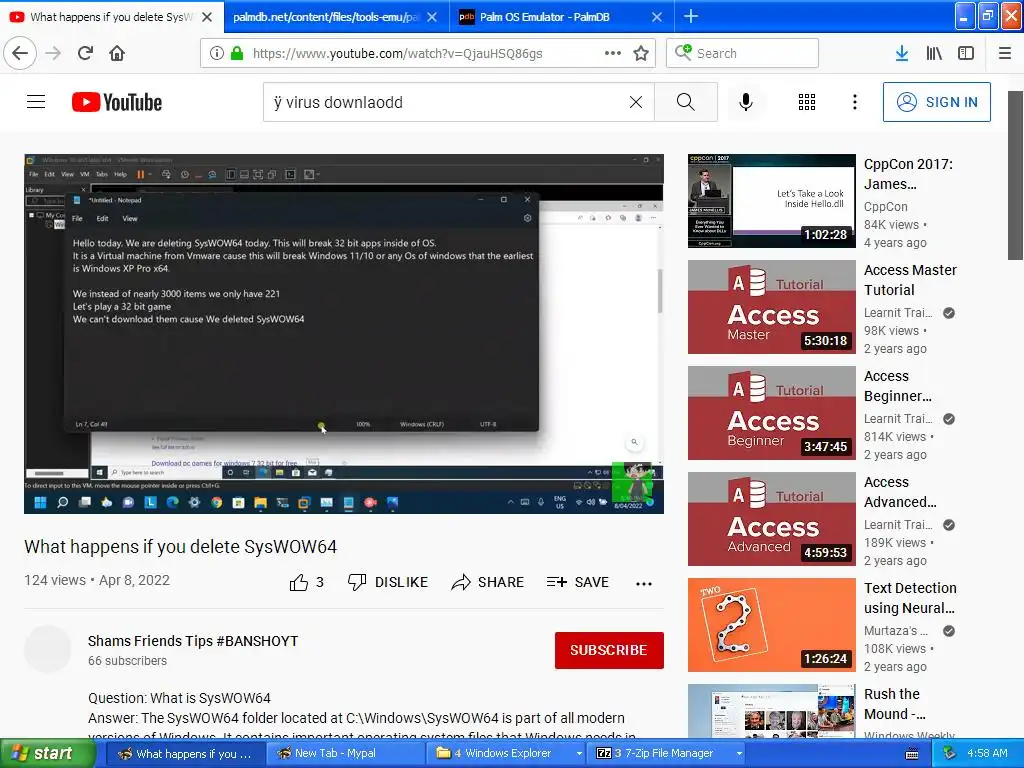Open the Windows start menu
The width and height of the screenshot is (1024, 768).
(x=47, y=753)
